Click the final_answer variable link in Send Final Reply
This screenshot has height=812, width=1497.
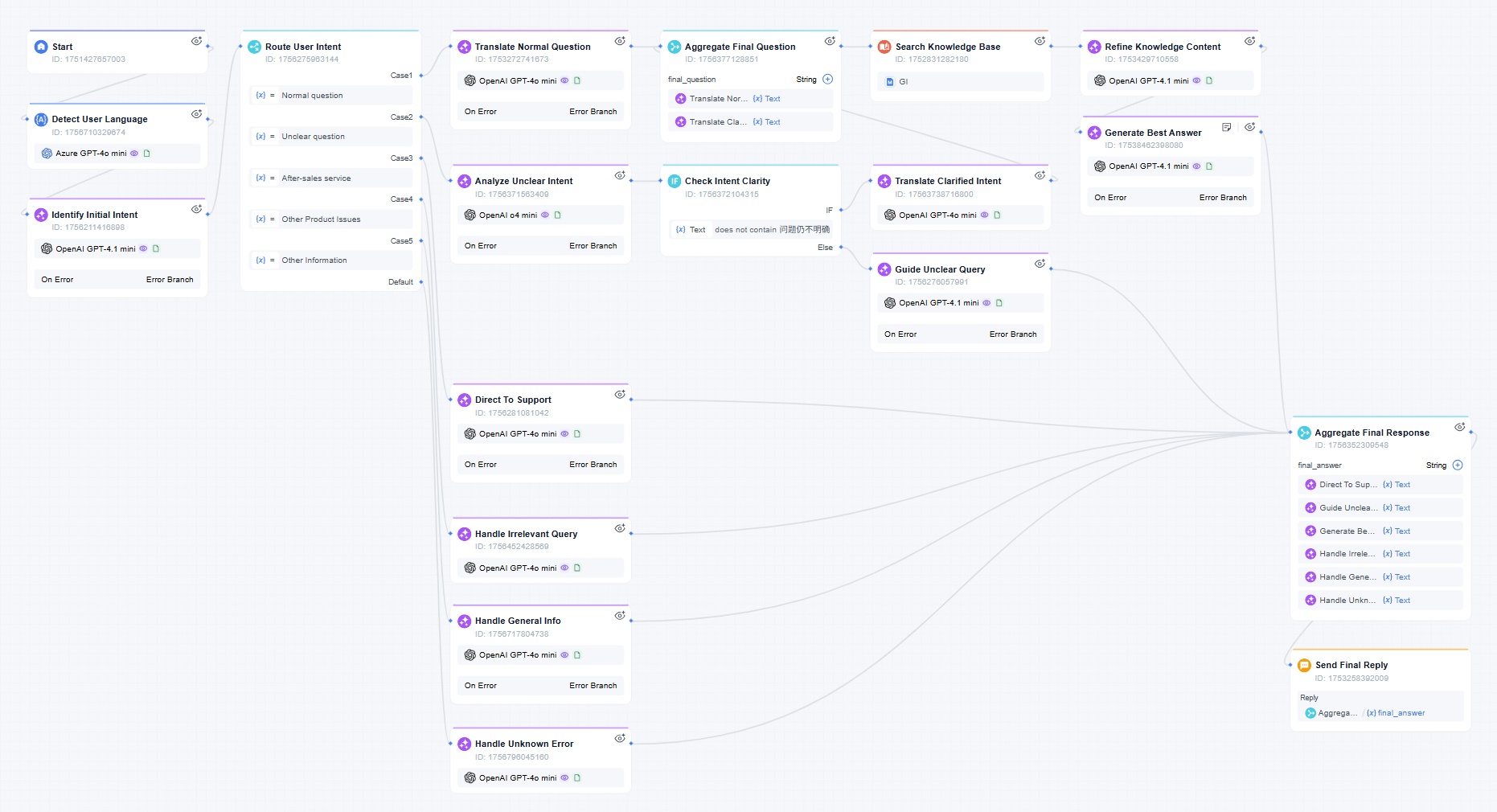1398,713
